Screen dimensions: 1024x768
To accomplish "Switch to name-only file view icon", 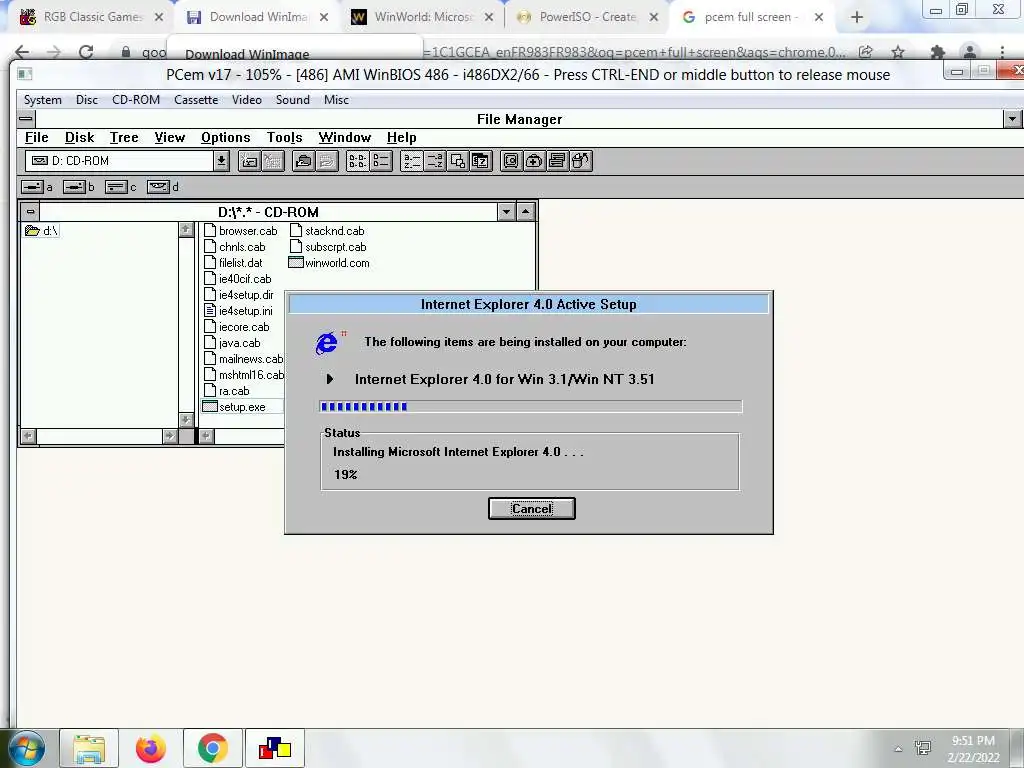I will click(x=357, y=161).
